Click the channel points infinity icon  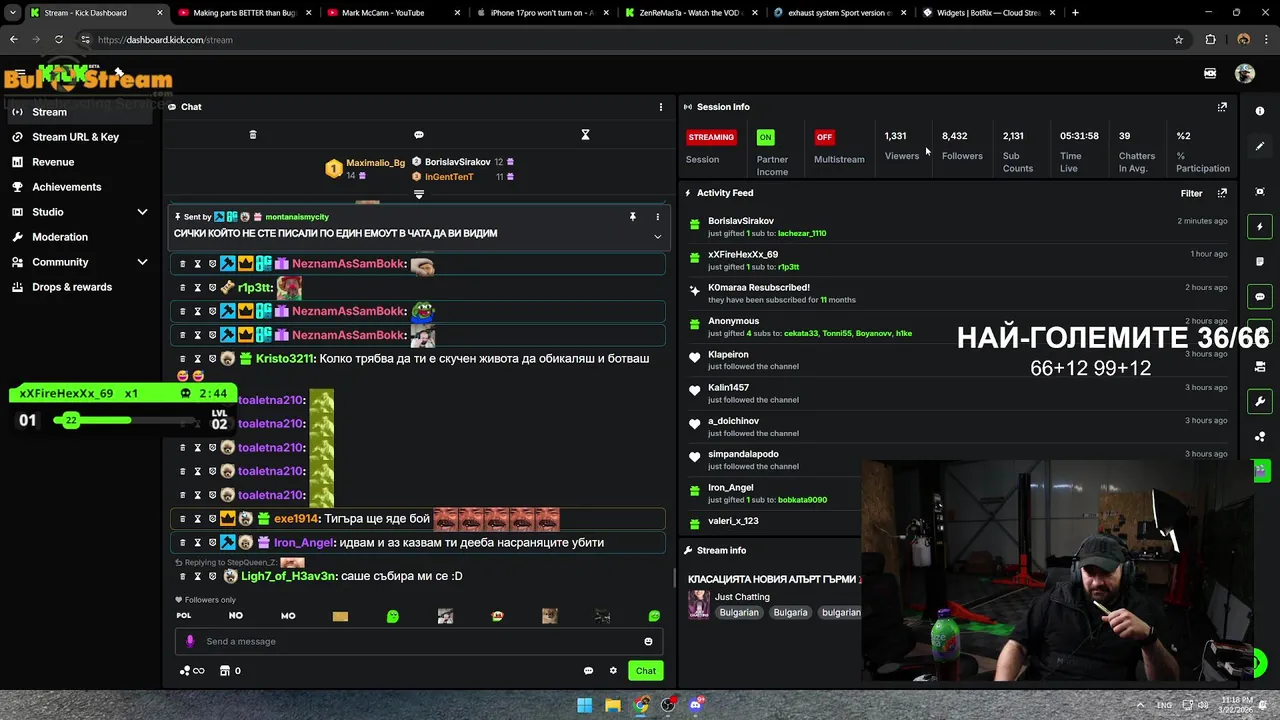tap(192, 671)
